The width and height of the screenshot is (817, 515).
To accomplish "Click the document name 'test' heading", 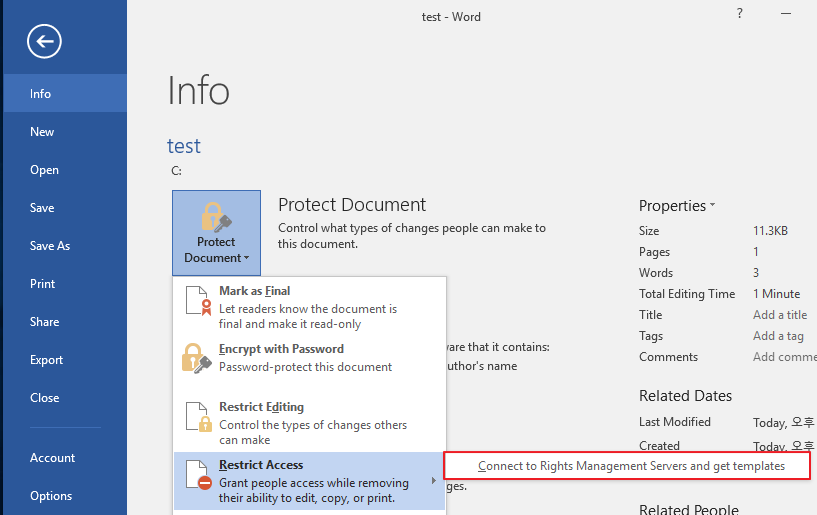I will [x=183, y=146].
